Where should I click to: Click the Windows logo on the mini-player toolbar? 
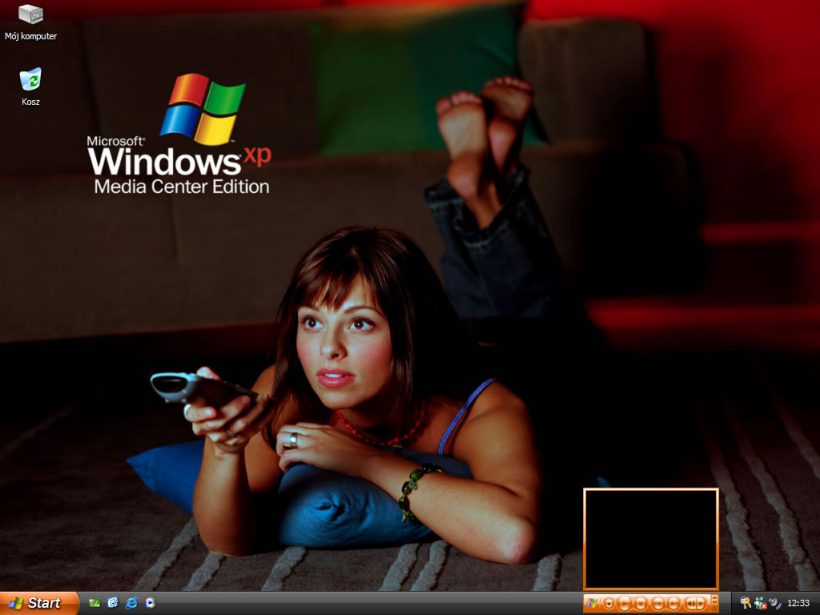(x=591, y=603)
